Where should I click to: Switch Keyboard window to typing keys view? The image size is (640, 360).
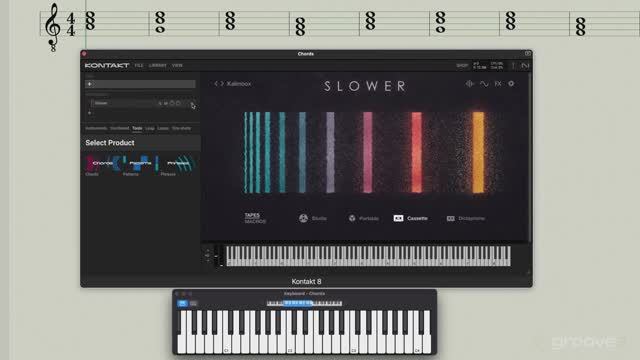point(193,303)
